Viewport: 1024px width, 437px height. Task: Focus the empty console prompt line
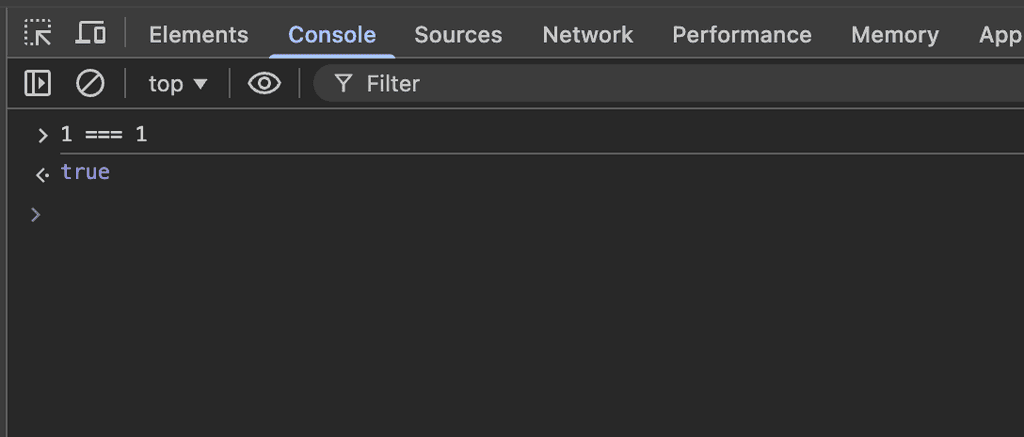click(x=400, y=214)
